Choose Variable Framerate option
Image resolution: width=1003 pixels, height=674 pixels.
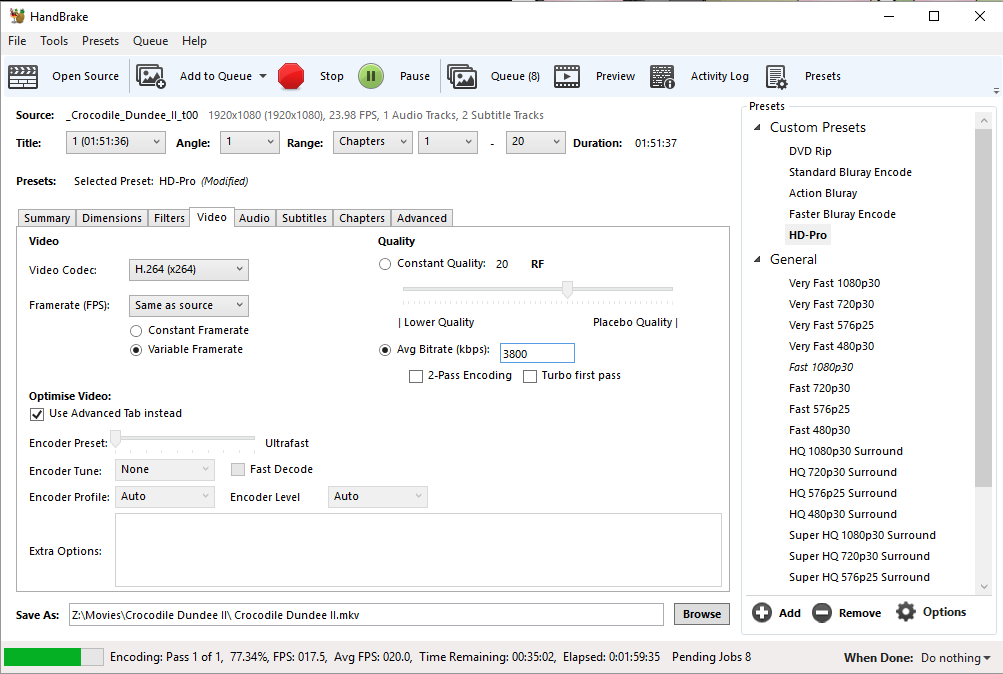tap(136, 350)
